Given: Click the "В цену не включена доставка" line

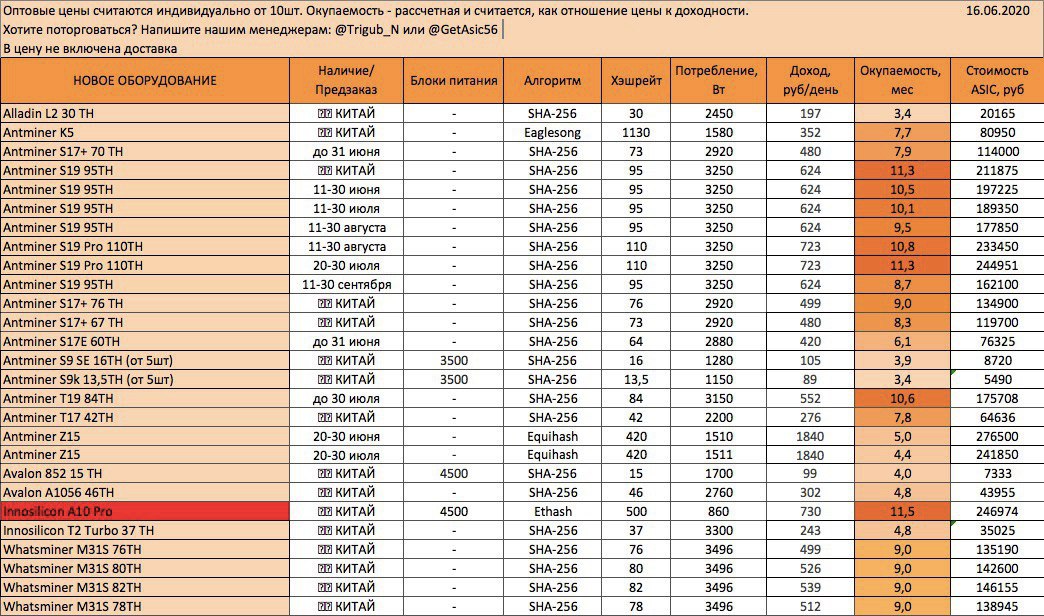Looking at the screenshot, I should 90,49.
